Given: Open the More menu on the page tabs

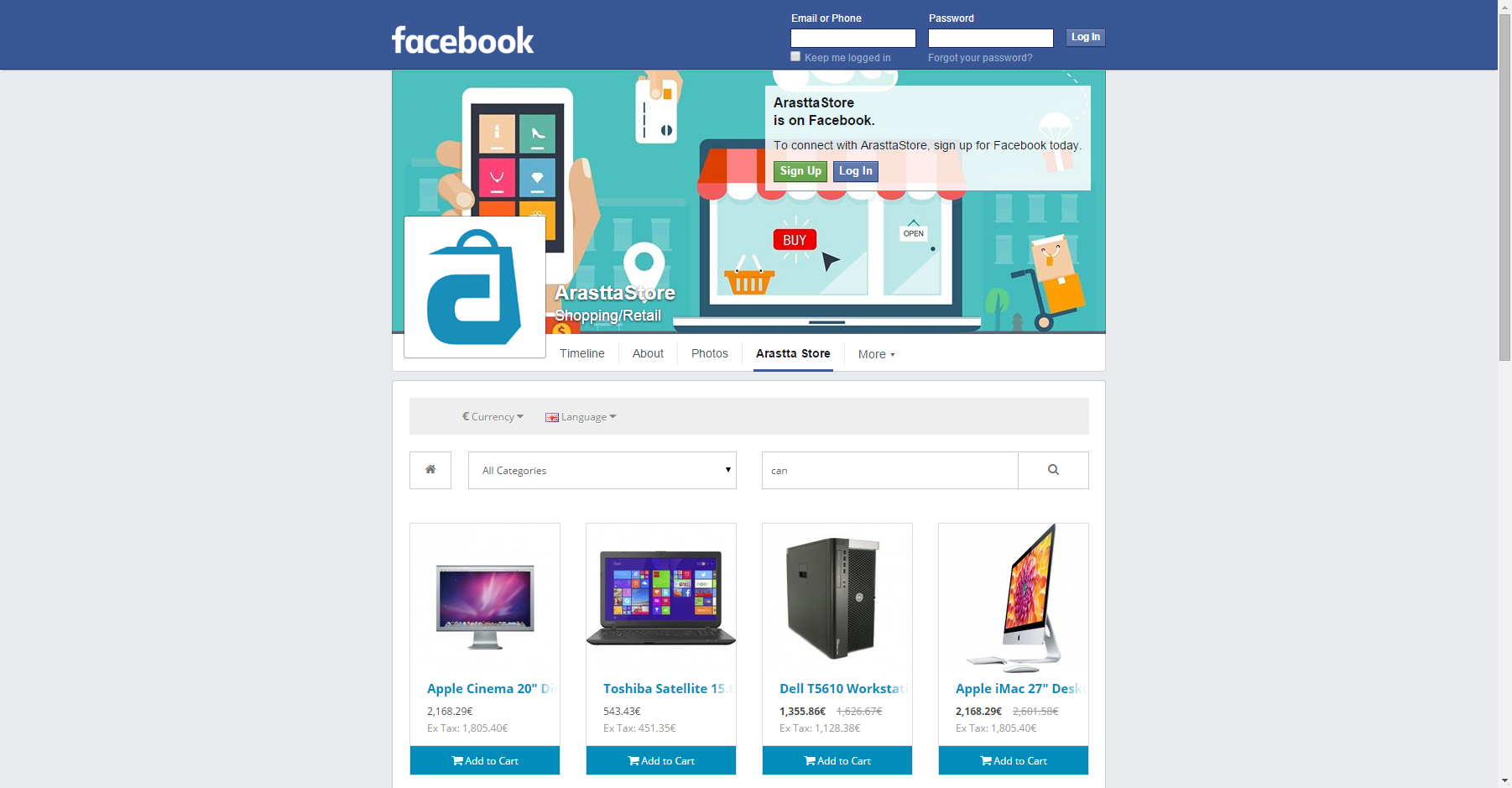Looking at the screenshot, I should [x=876, y=354].
